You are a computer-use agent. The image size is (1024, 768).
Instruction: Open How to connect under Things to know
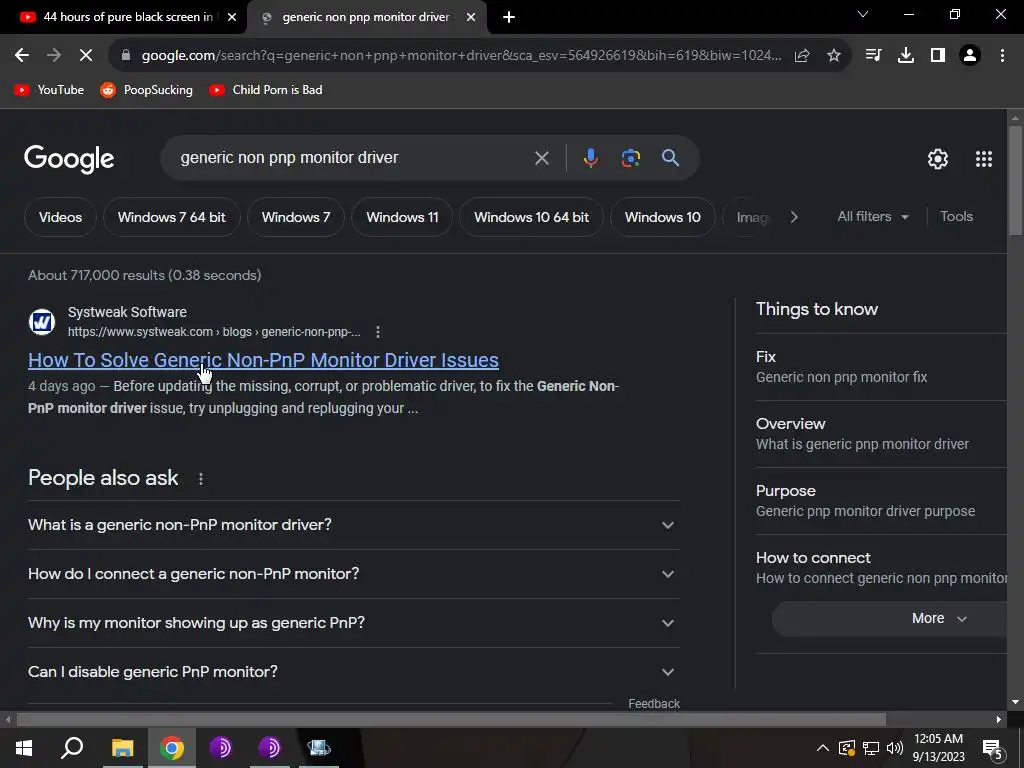(x=881, y=568)
